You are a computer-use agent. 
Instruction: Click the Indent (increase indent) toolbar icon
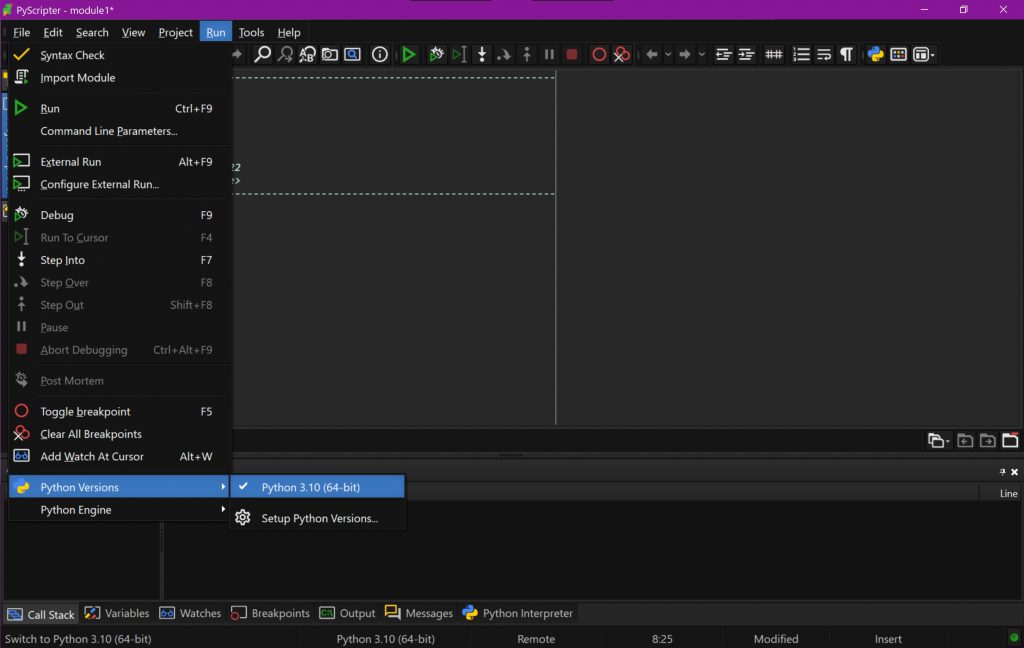click(x=746, y=54)
